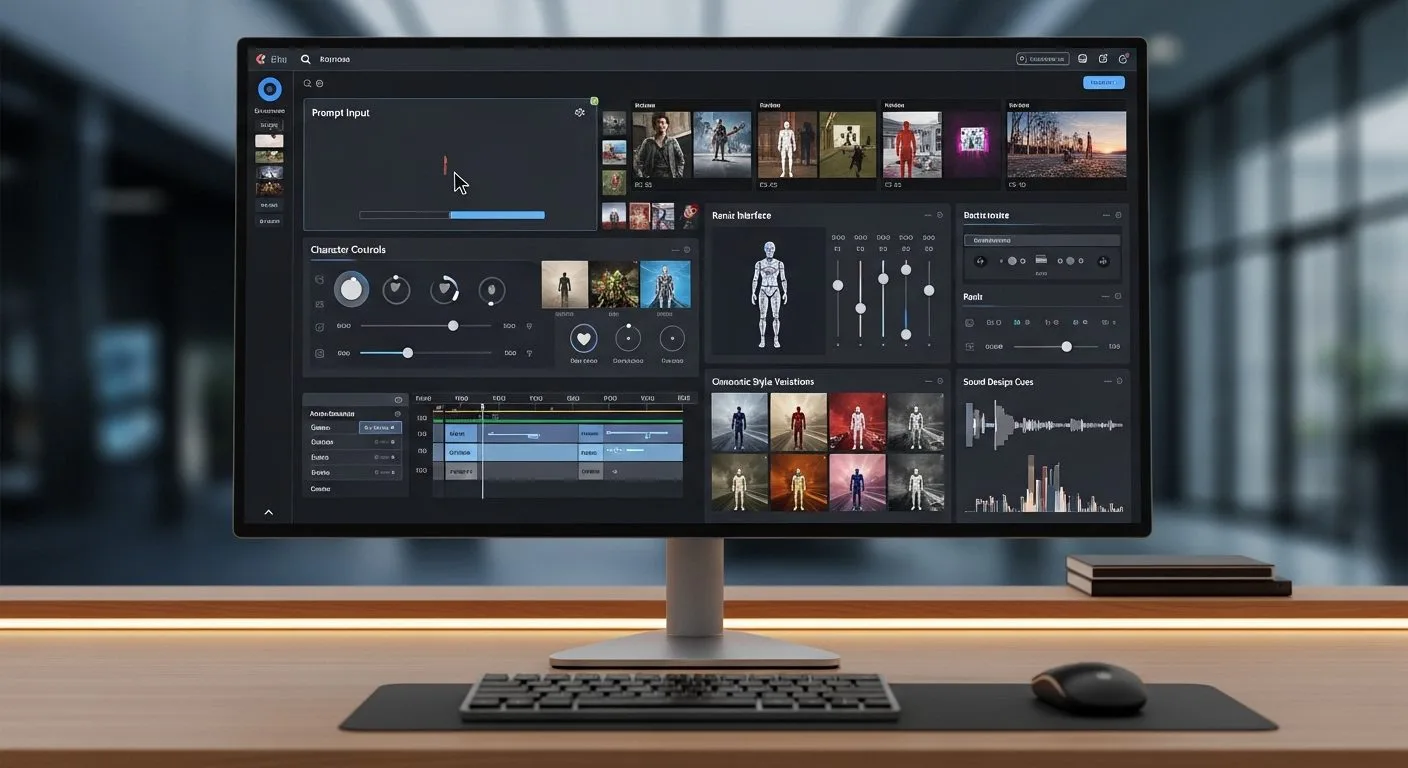Click the topmost small icon left of Character Controls dials
This screenshot has height=768, width=1408.
point(319,280)
